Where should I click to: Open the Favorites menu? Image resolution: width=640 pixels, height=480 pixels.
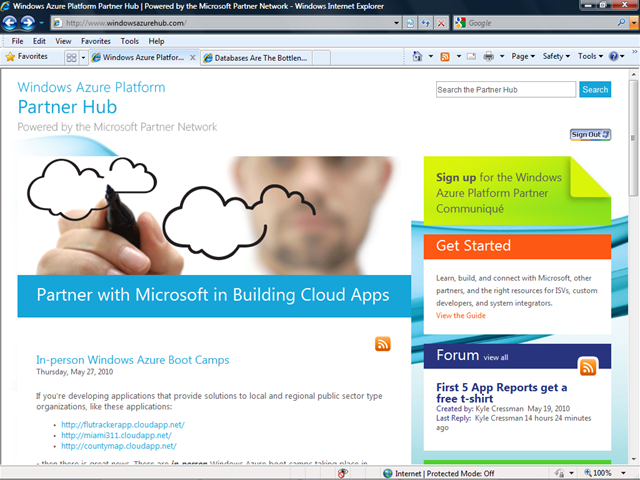[x=96, y=41]
